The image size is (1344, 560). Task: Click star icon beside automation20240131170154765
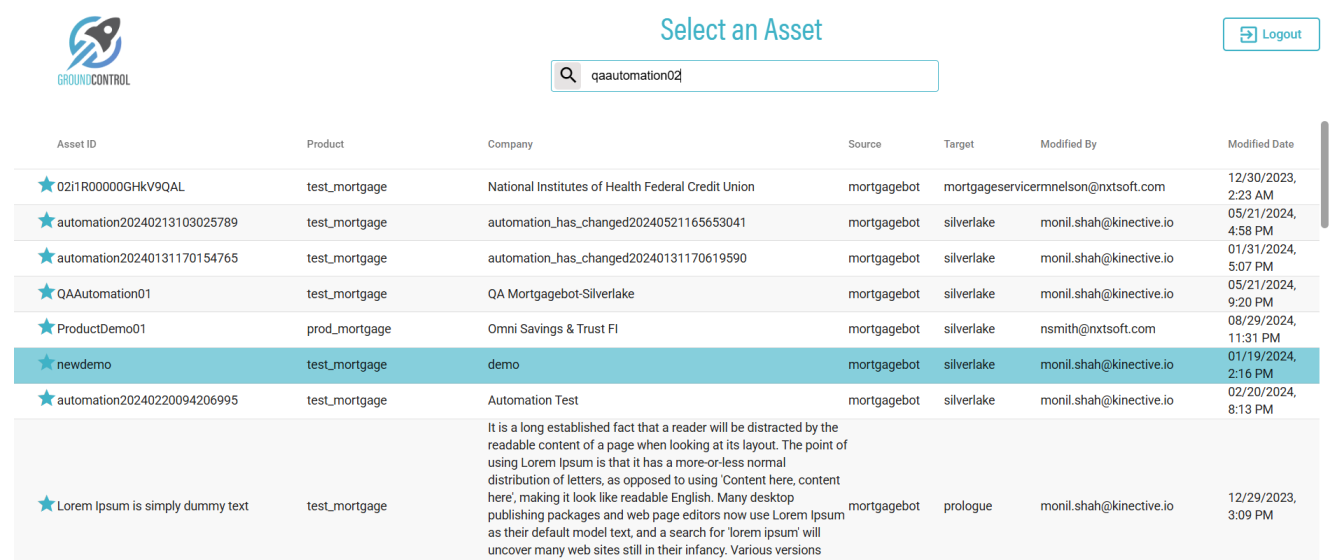tap(46, 256)
